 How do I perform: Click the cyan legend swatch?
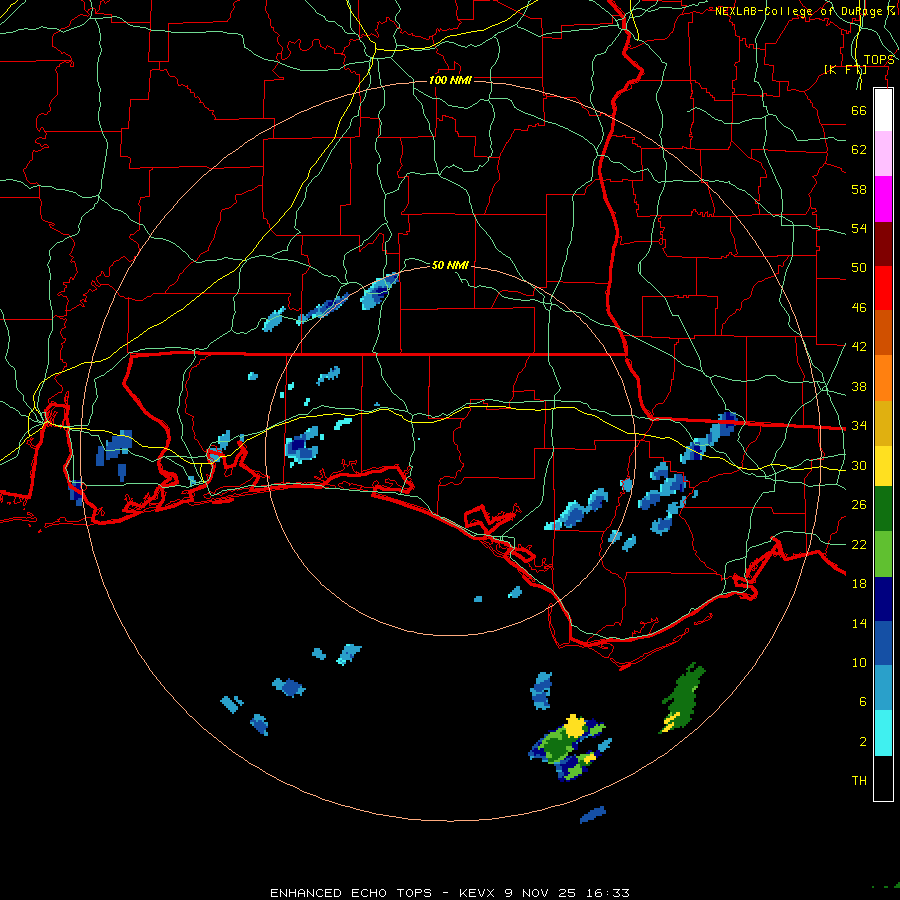[883, 733]
